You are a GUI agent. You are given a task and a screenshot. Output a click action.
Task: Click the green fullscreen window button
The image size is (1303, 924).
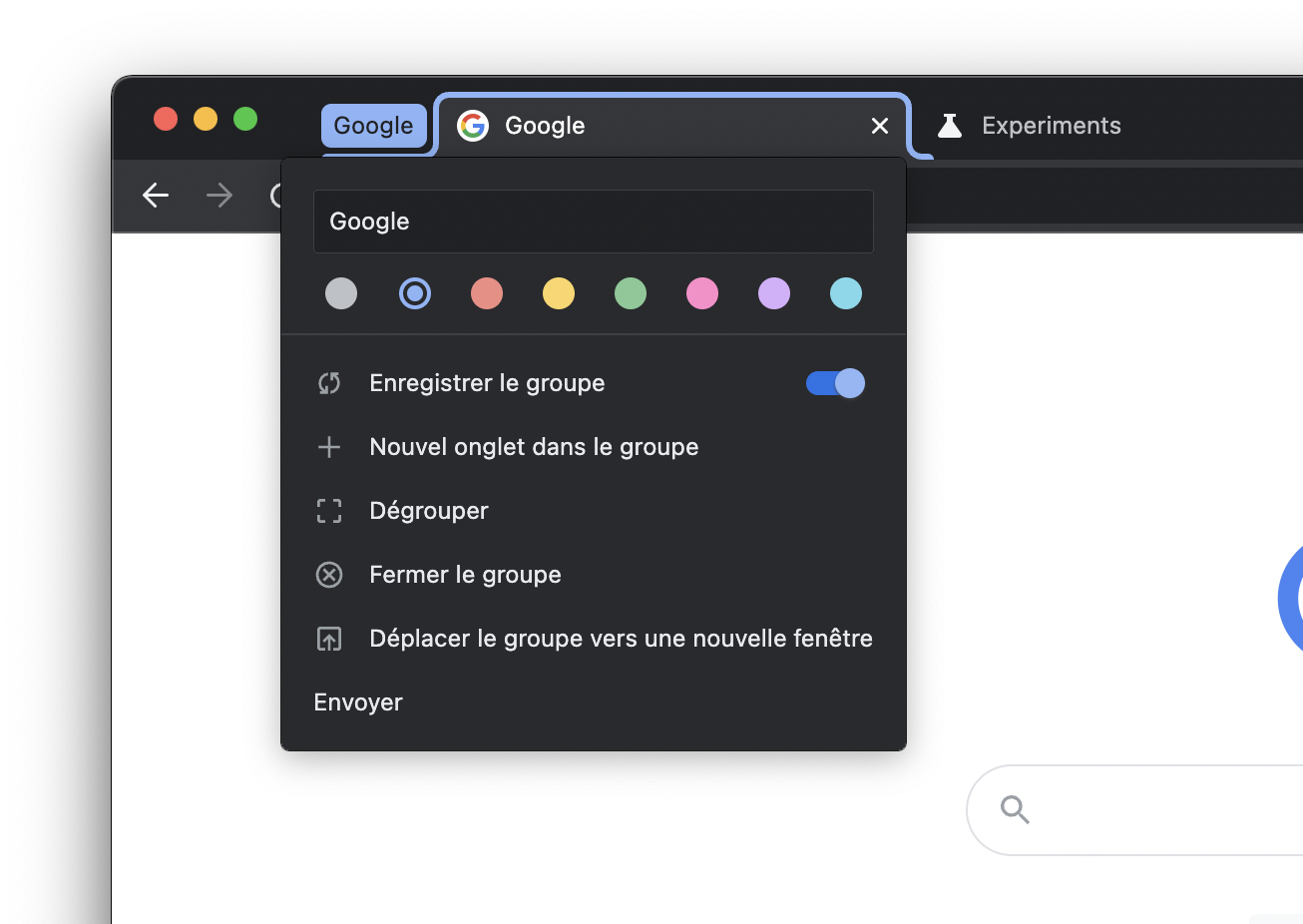tap(245, 119)
